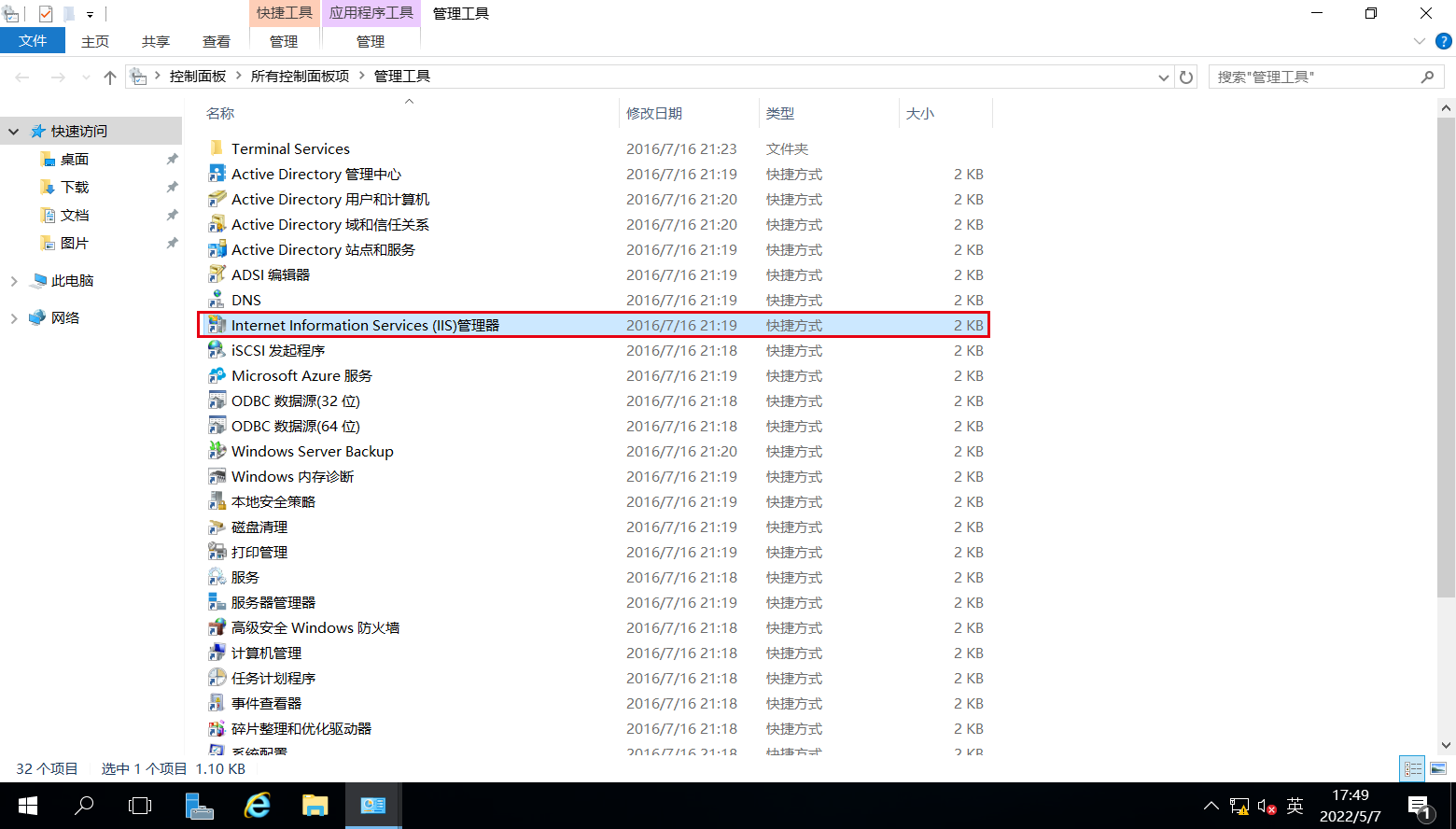Select 桌面 in quick access

pyautogui.click(x=75, y=160)
